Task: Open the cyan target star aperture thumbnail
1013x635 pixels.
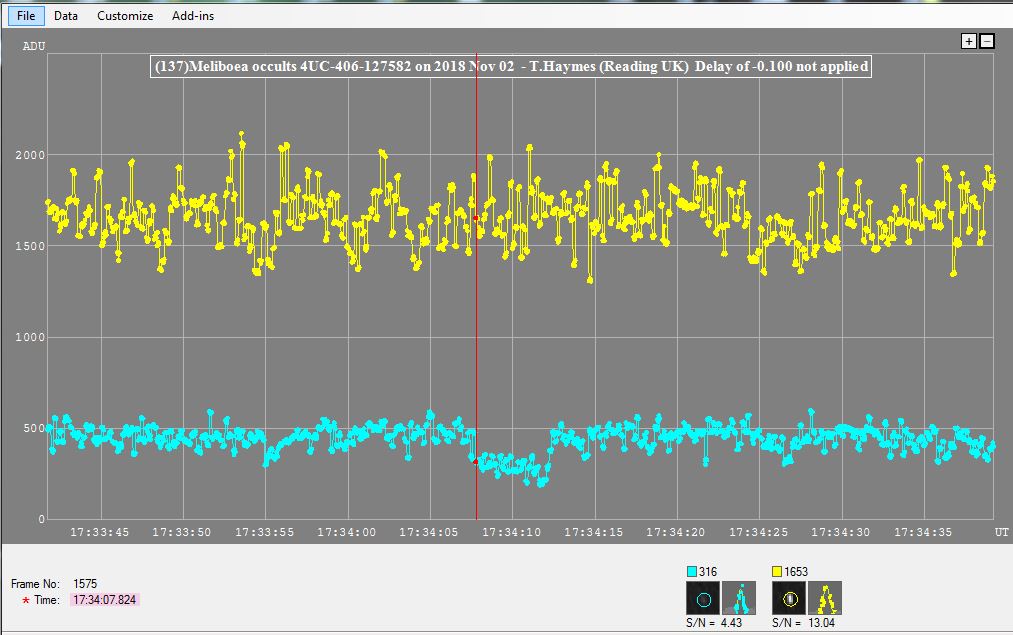Action: pos(703,598)
